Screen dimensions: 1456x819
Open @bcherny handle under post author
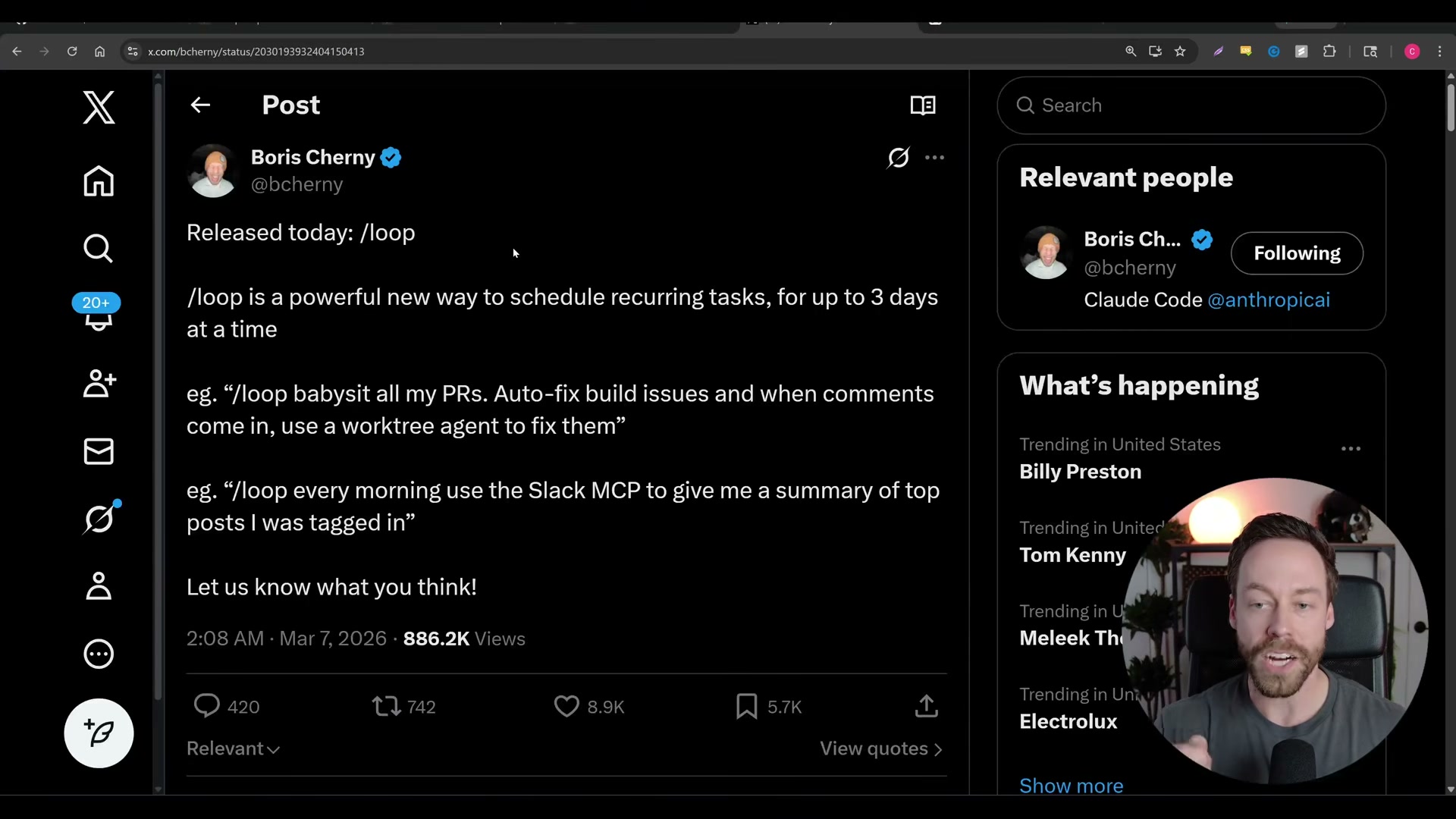tap(297, 184)
